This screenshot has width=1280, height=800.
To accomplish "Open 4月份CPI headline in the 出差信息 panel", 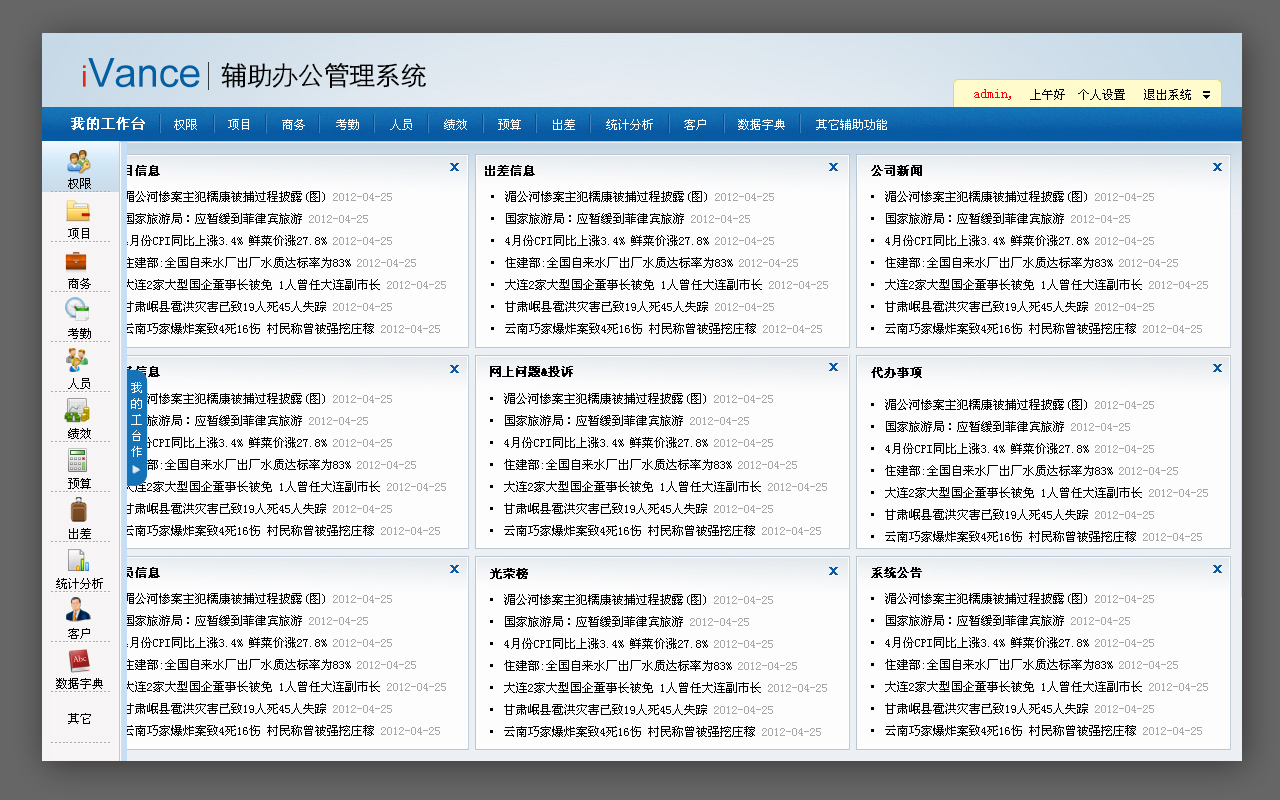I will click(x=606, y=241).
